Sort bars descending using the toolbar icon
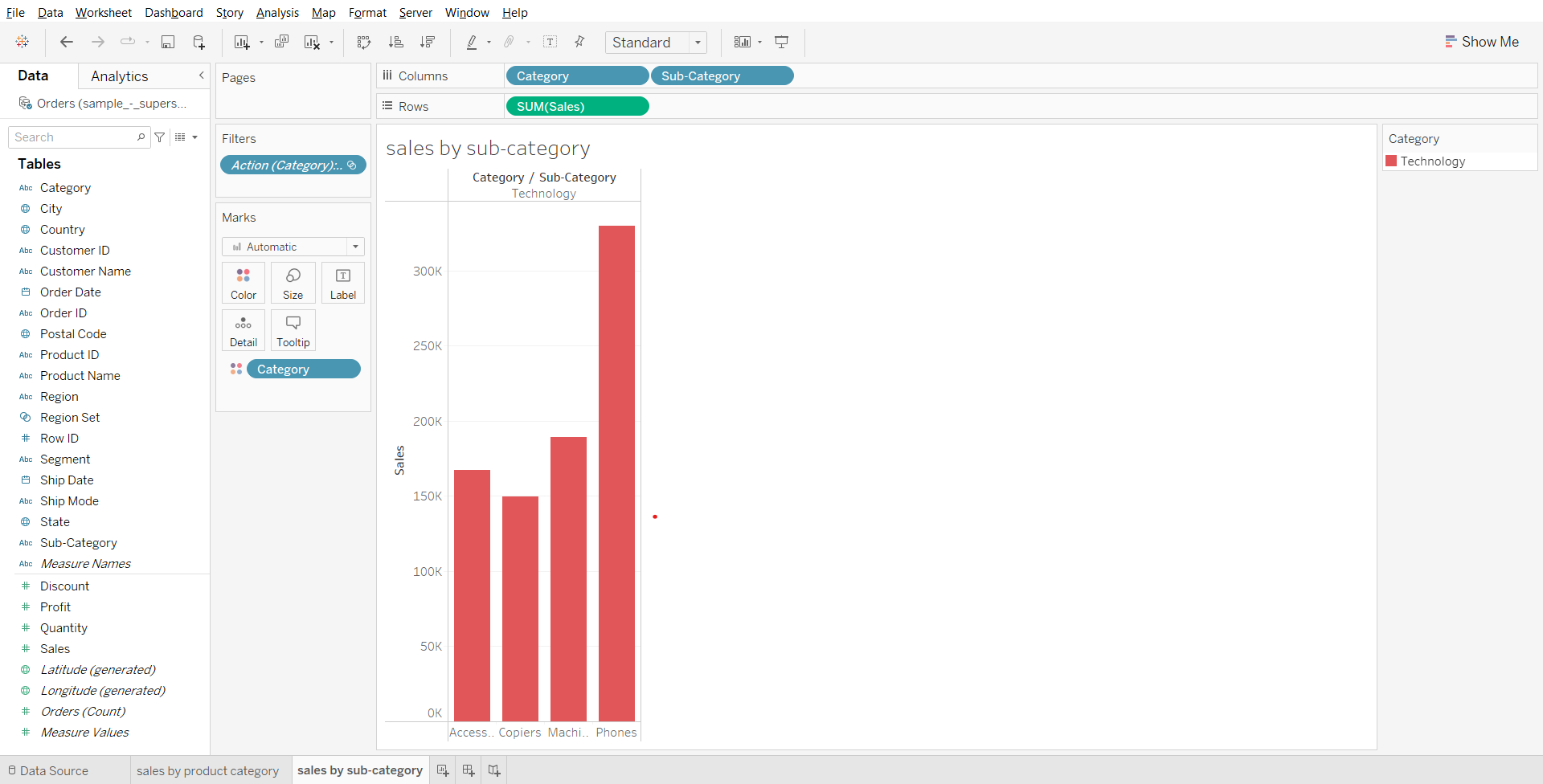Image resolution: width=1543 pixels, height=784 pixels. [428, 42]
